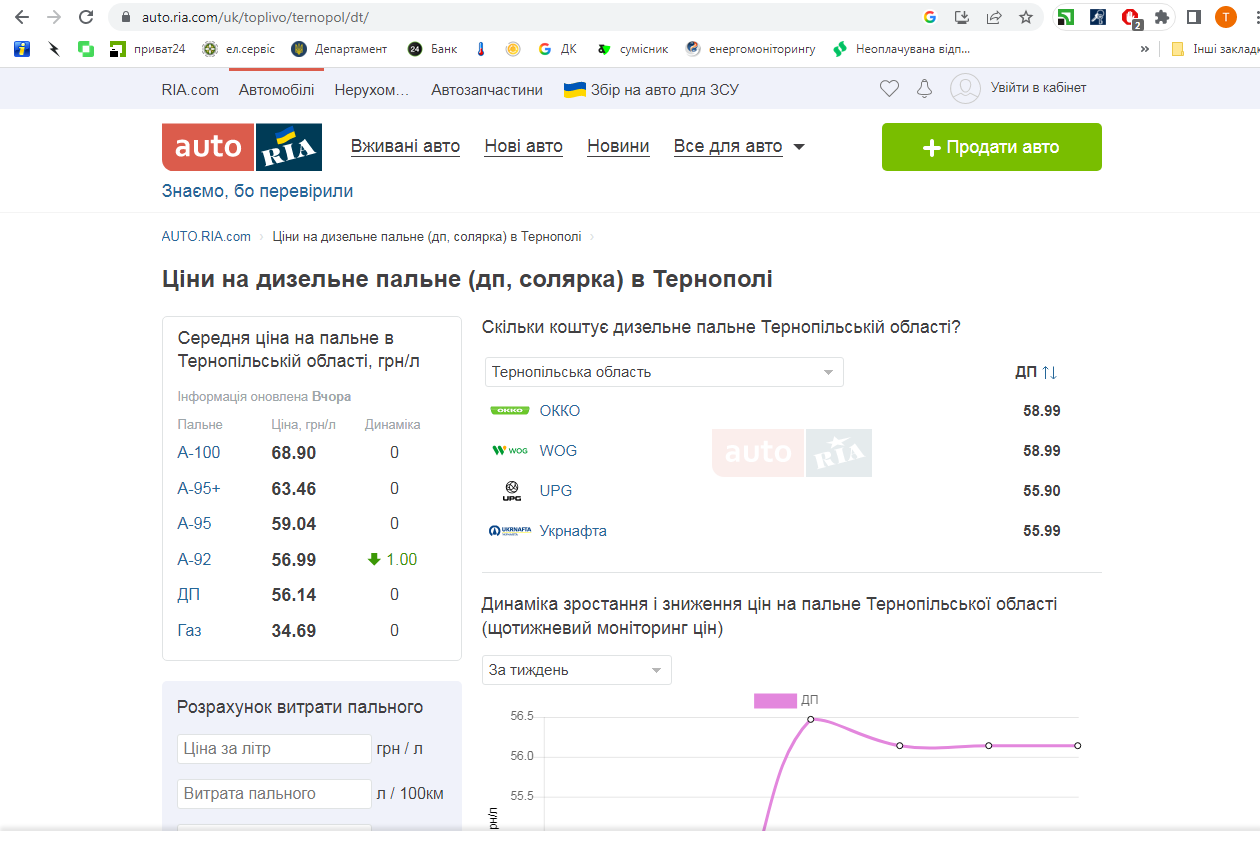Open the Вживані авто menu item
The width and height of the screenshot is (1260, 843).
pos(405,147)
